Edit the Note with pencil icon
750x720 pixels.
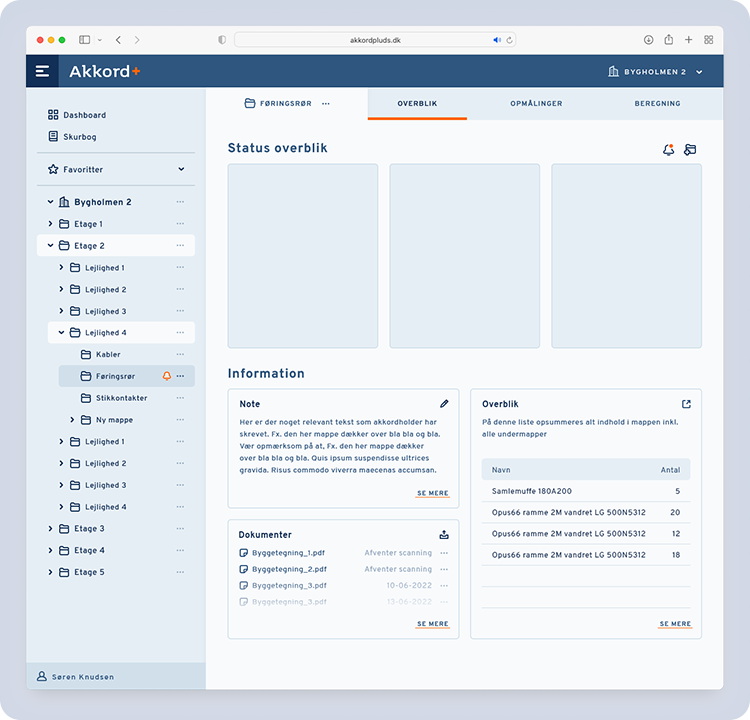444,404
